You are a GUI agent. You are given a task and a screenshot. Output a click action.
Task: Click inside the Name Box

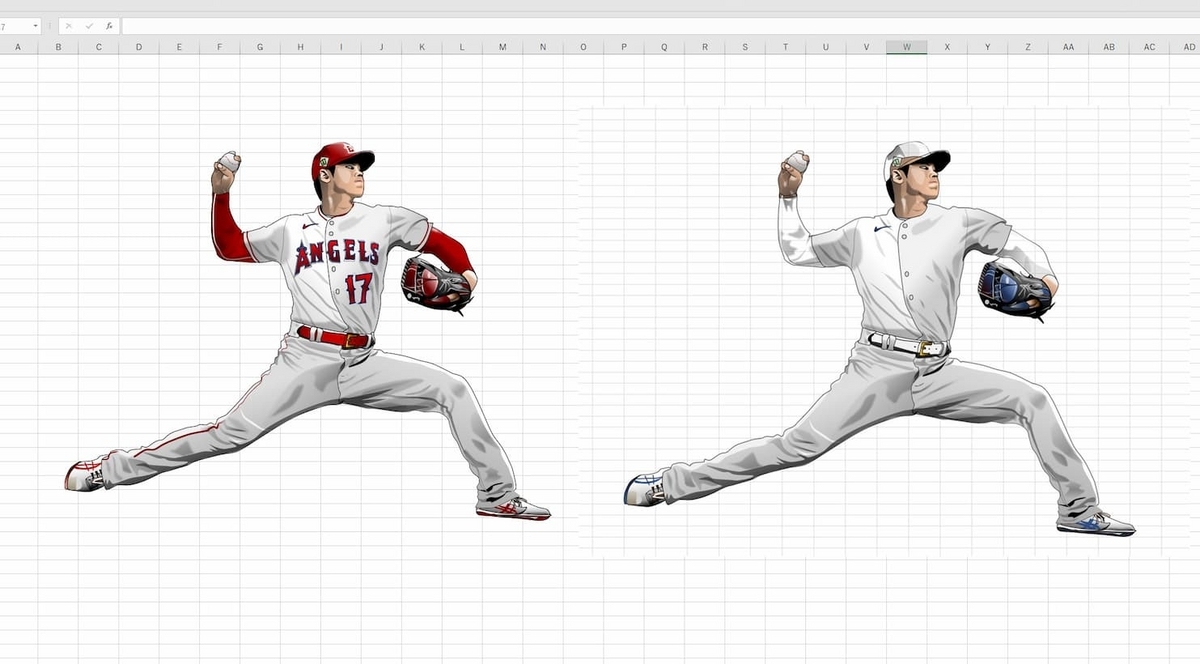15,26
